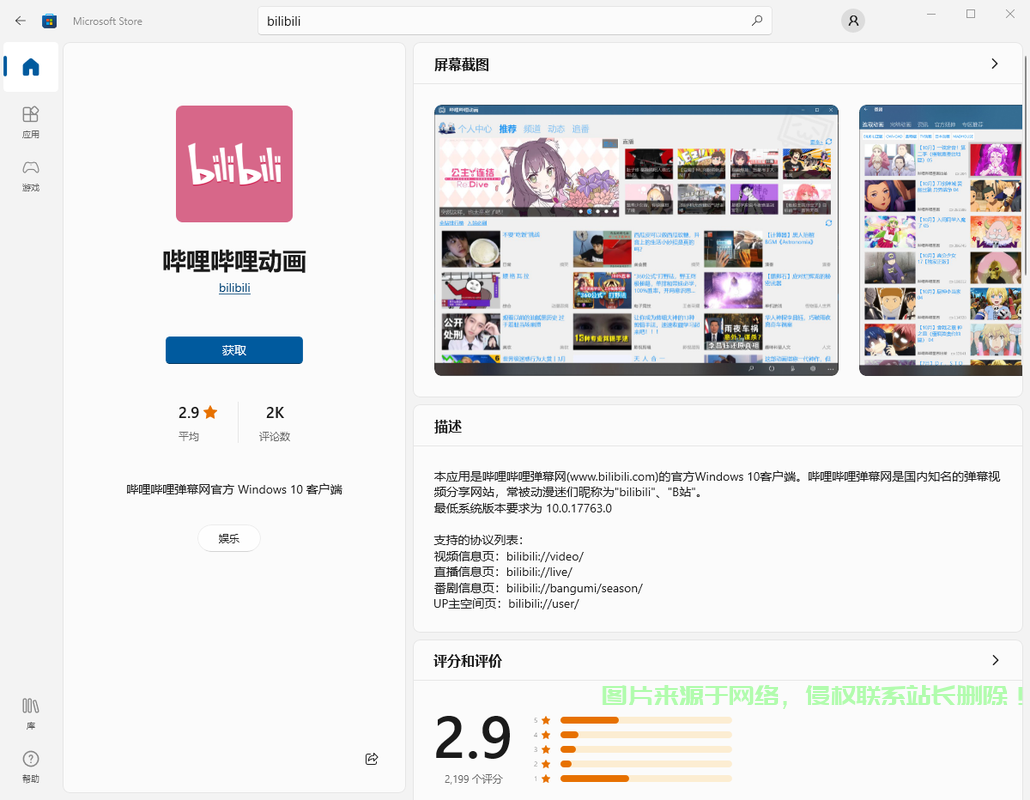Expand the 屏幕截图 section chevron
The image size is (1030, 800).
click(x=995, y=64)
